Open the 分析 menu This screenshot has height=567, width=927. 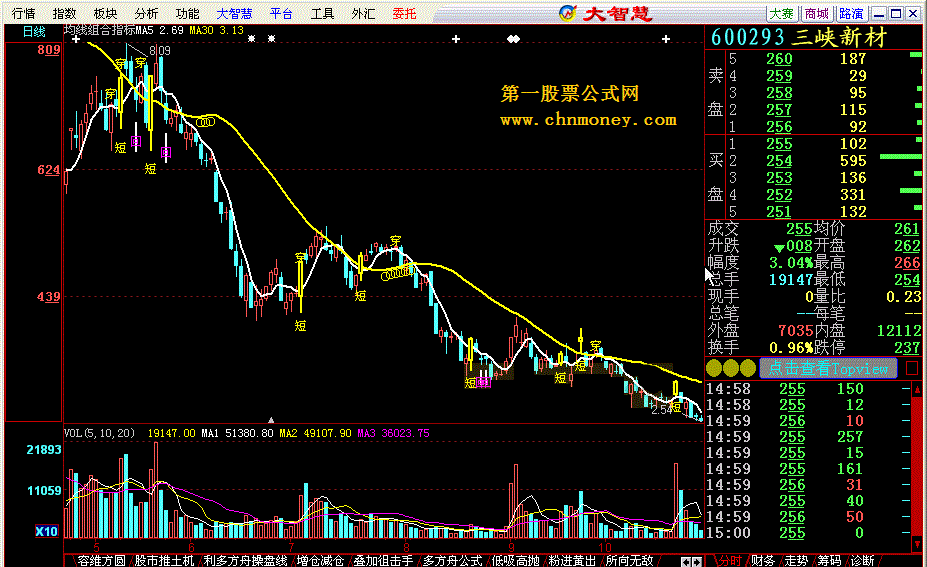point(146,13)
